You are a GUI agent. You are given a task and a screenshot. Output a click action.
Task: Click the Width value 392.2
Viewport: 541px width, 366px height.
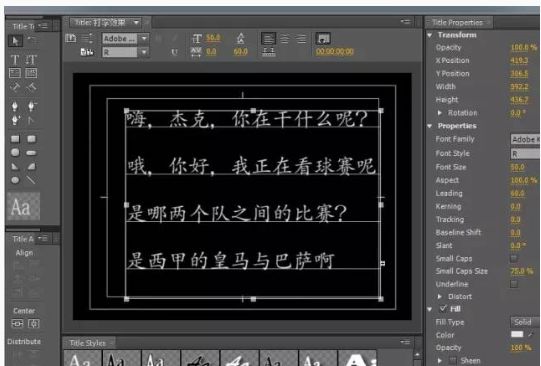(x=519, y=87)
